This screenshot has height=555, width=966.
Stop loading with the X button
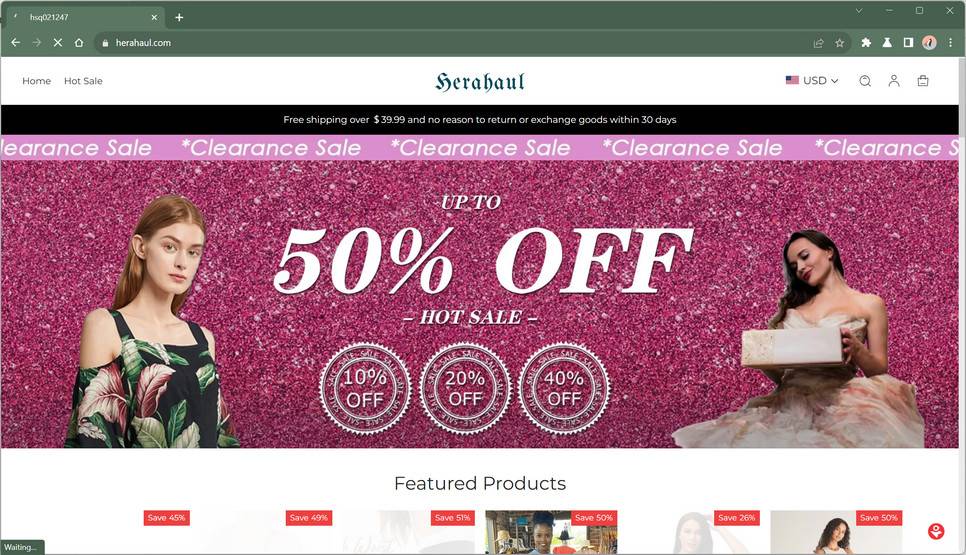[57, 43]
